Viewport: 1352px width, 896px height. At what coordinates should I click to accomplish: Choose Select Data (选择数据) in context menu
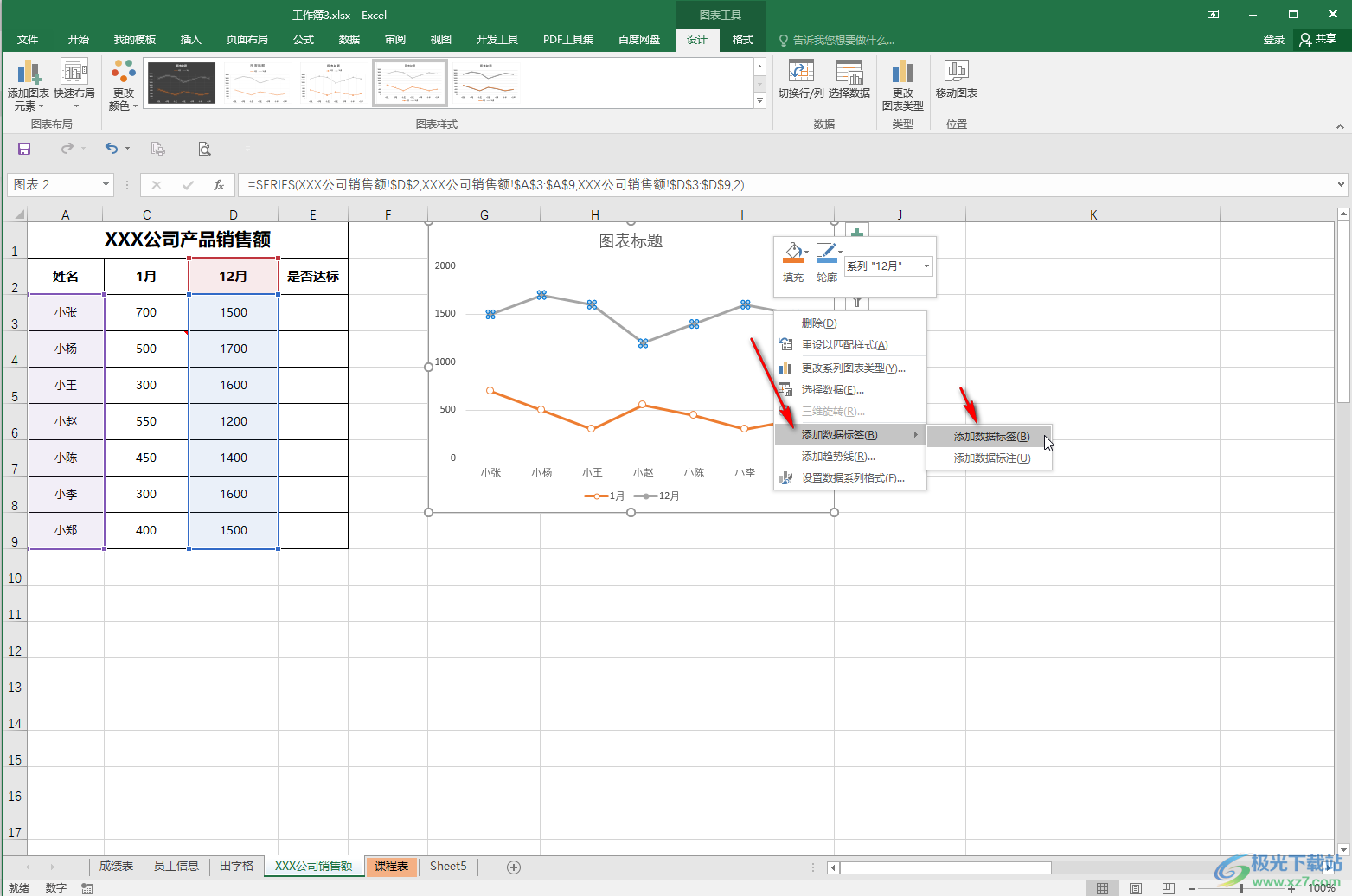[x=851, y=389]
